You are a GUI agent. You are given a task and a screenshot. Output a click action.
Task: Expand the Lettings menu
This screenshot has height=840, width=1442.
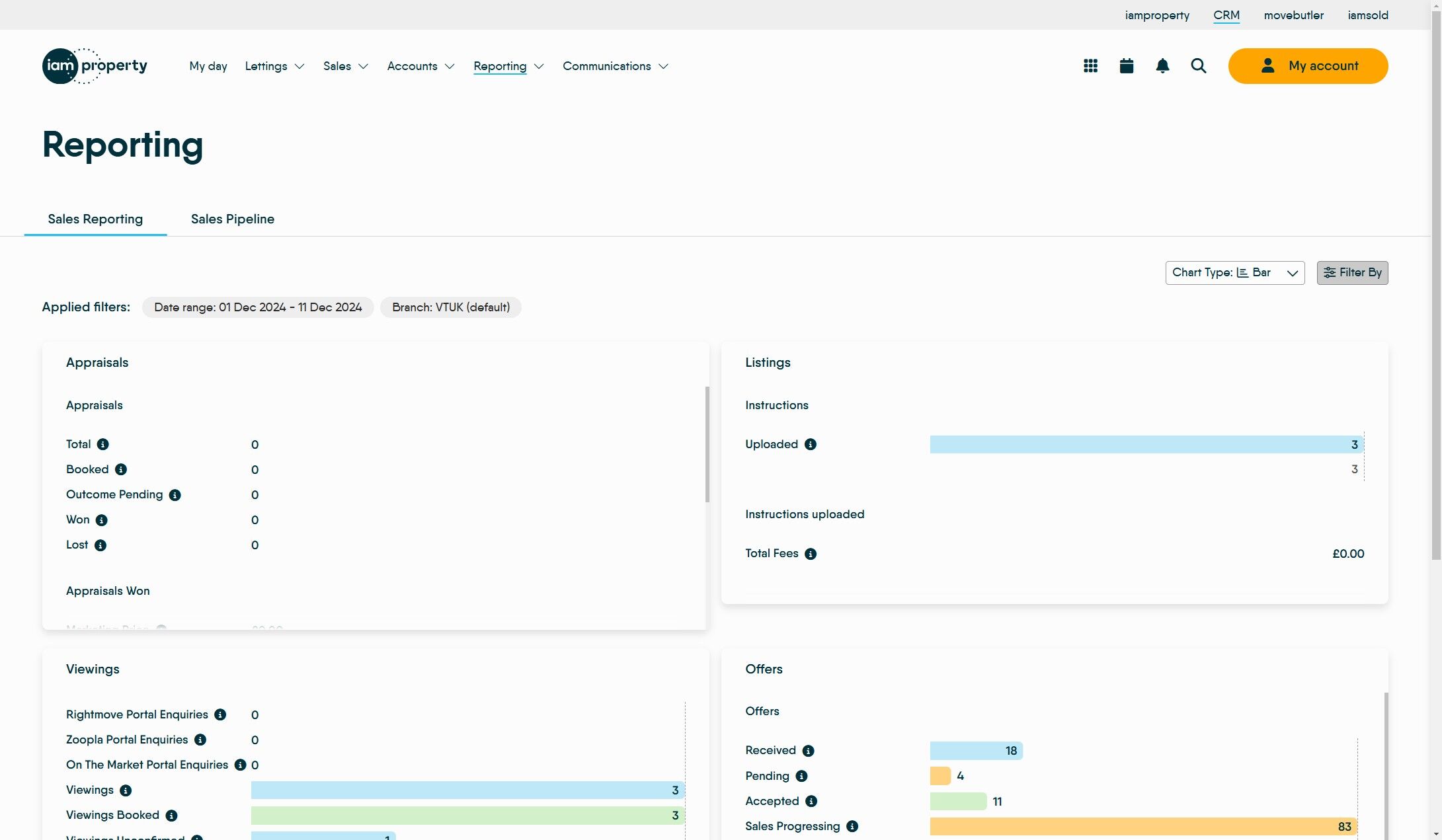tap(274, 66)
